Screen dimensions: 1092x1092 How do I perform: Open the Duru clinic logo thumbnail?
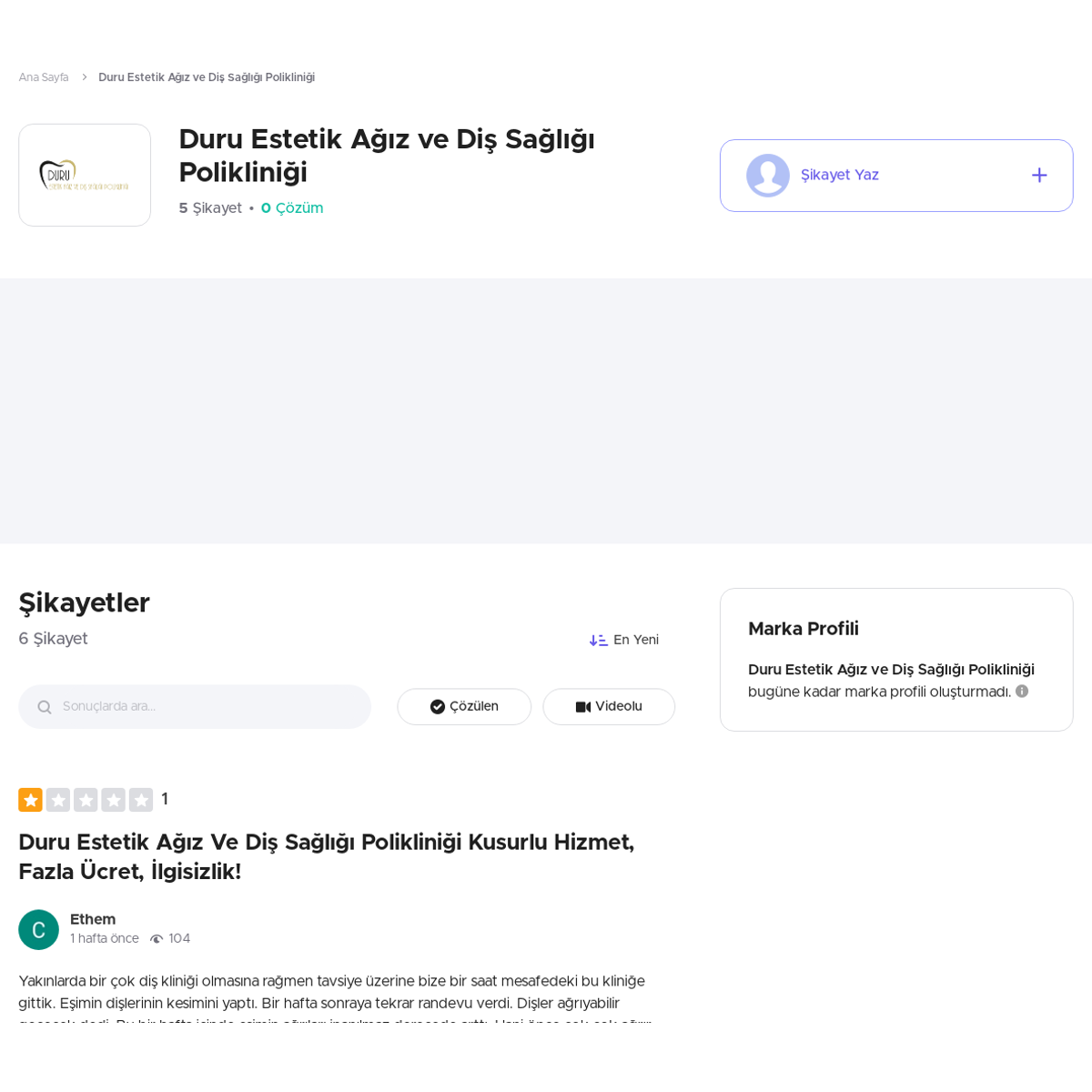pos(85,175)
